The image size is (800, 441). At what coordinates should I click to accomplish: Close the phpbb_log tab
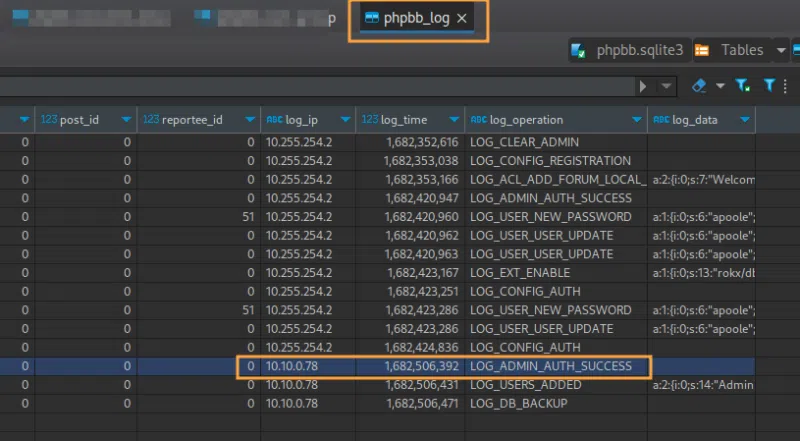[461, 19]
